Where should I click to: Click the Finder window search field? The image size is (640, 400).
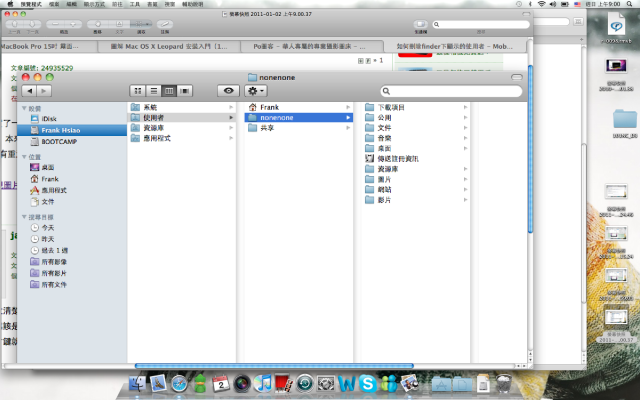tap(451, 91)
